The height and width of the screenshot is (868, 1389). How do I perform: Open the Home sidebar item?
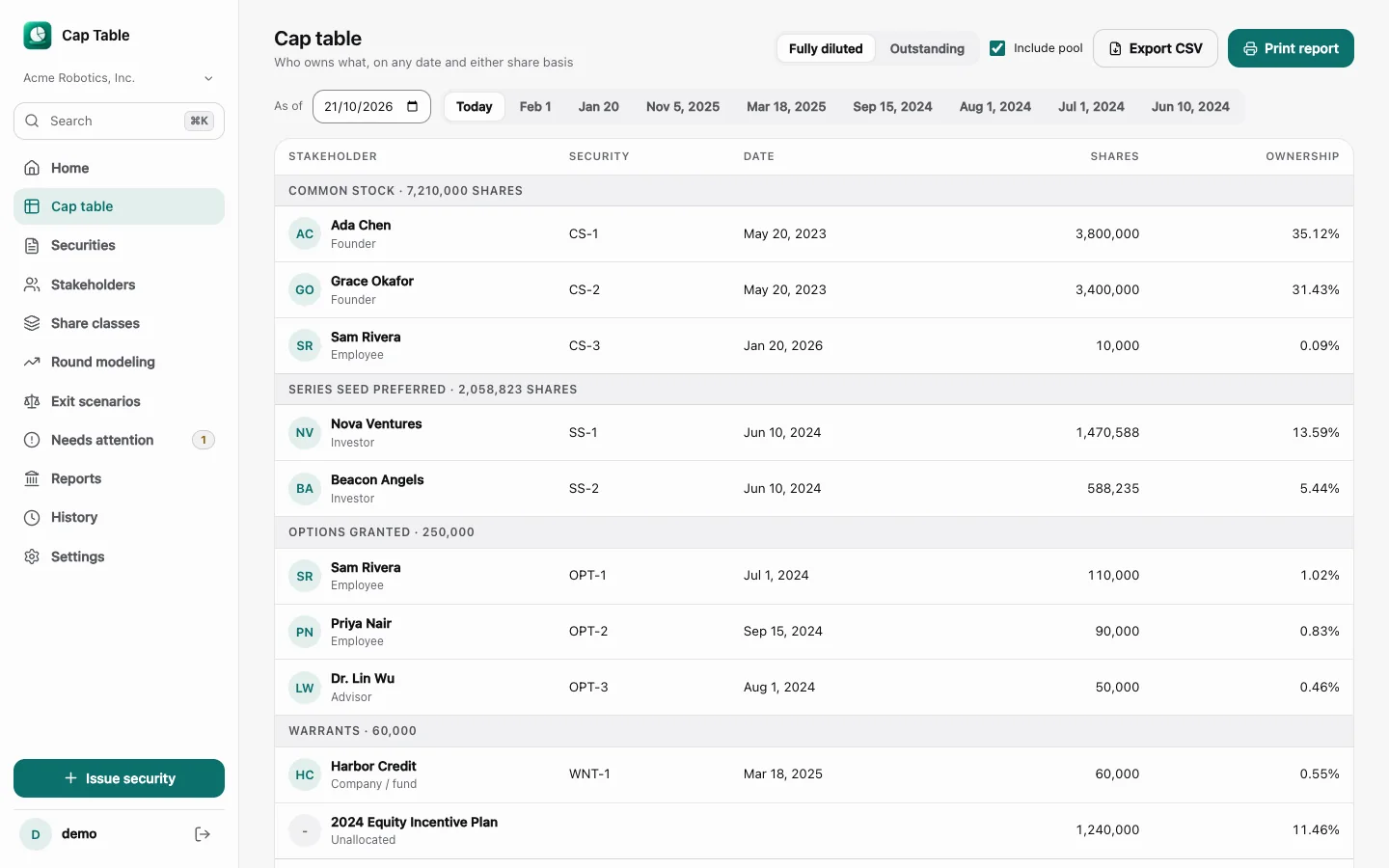pos(119,168)
